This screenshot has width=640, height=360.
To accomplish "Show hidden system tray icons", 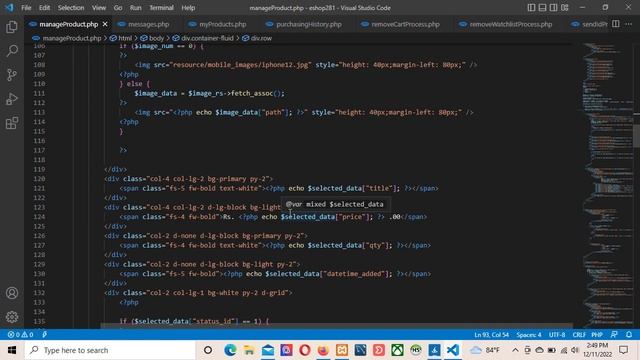I will [x=515, y=350].
